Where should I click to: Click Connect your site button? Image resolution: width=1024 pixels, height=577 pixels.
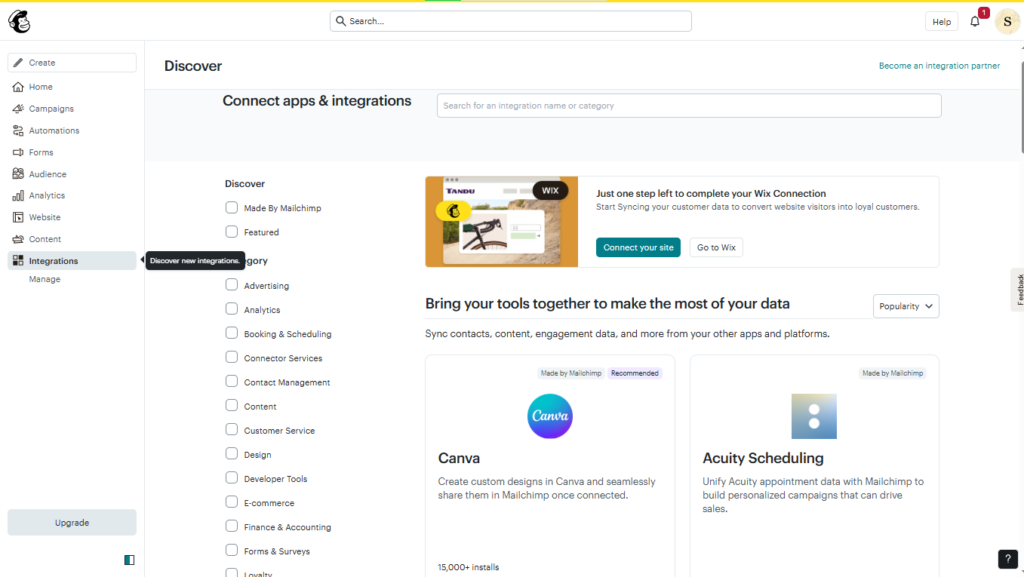(638, 247)
